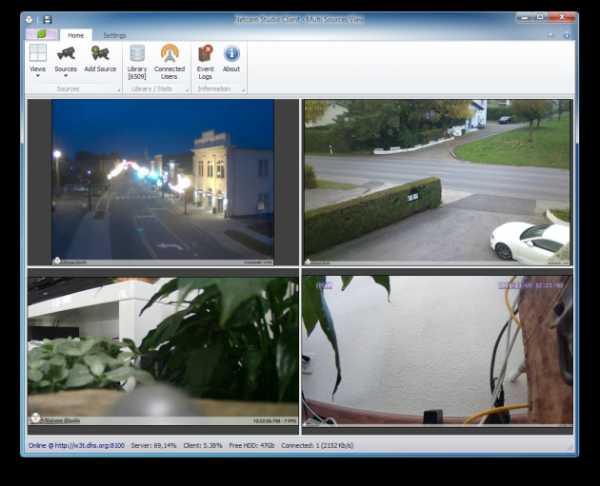Click the Connected count in status bar

point(319,445)
